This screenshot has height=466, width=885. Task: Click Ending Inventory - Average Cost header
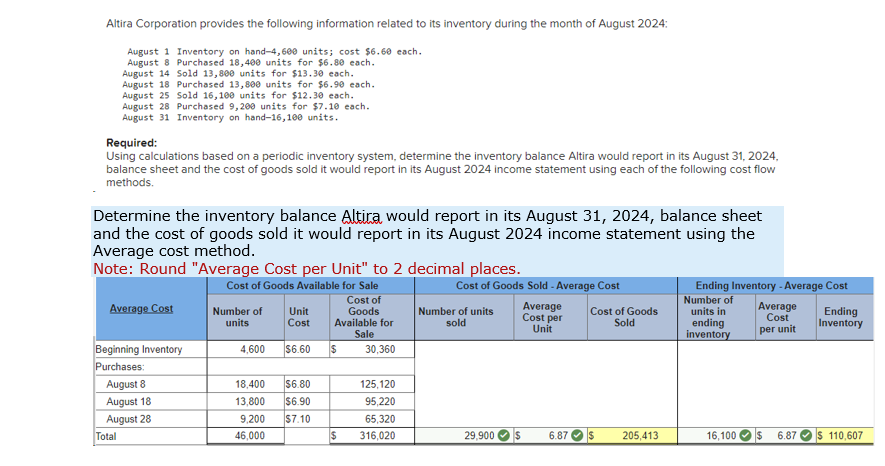[771, 285]
